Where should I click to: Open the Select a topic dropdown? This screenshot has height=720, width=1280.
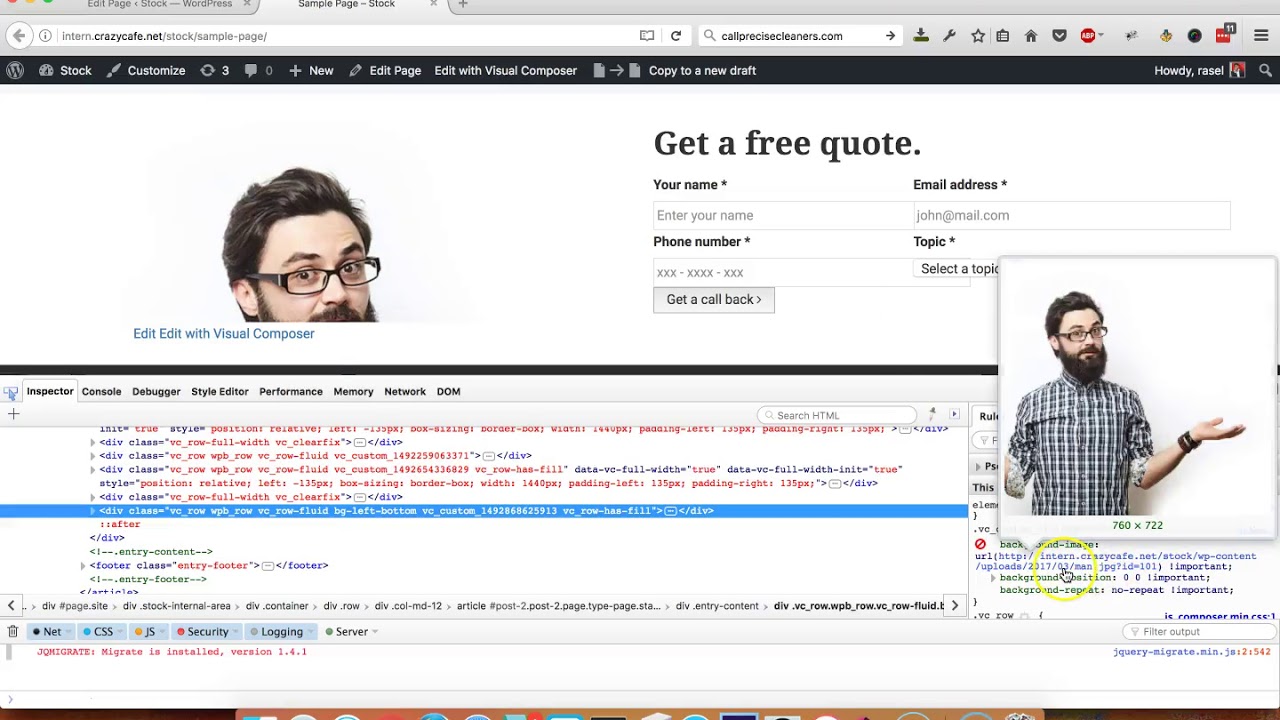[957, 269]
